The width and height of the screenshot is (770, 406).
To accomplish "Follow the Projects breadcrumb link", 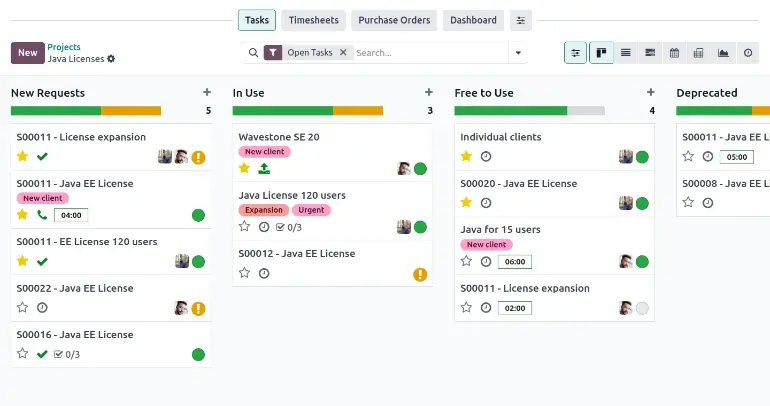I will point(64,47).
